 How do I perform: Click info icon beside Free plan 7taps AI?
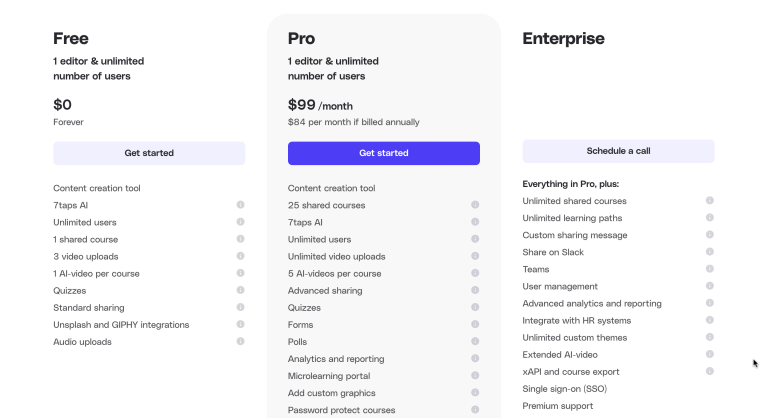(240, 205)
